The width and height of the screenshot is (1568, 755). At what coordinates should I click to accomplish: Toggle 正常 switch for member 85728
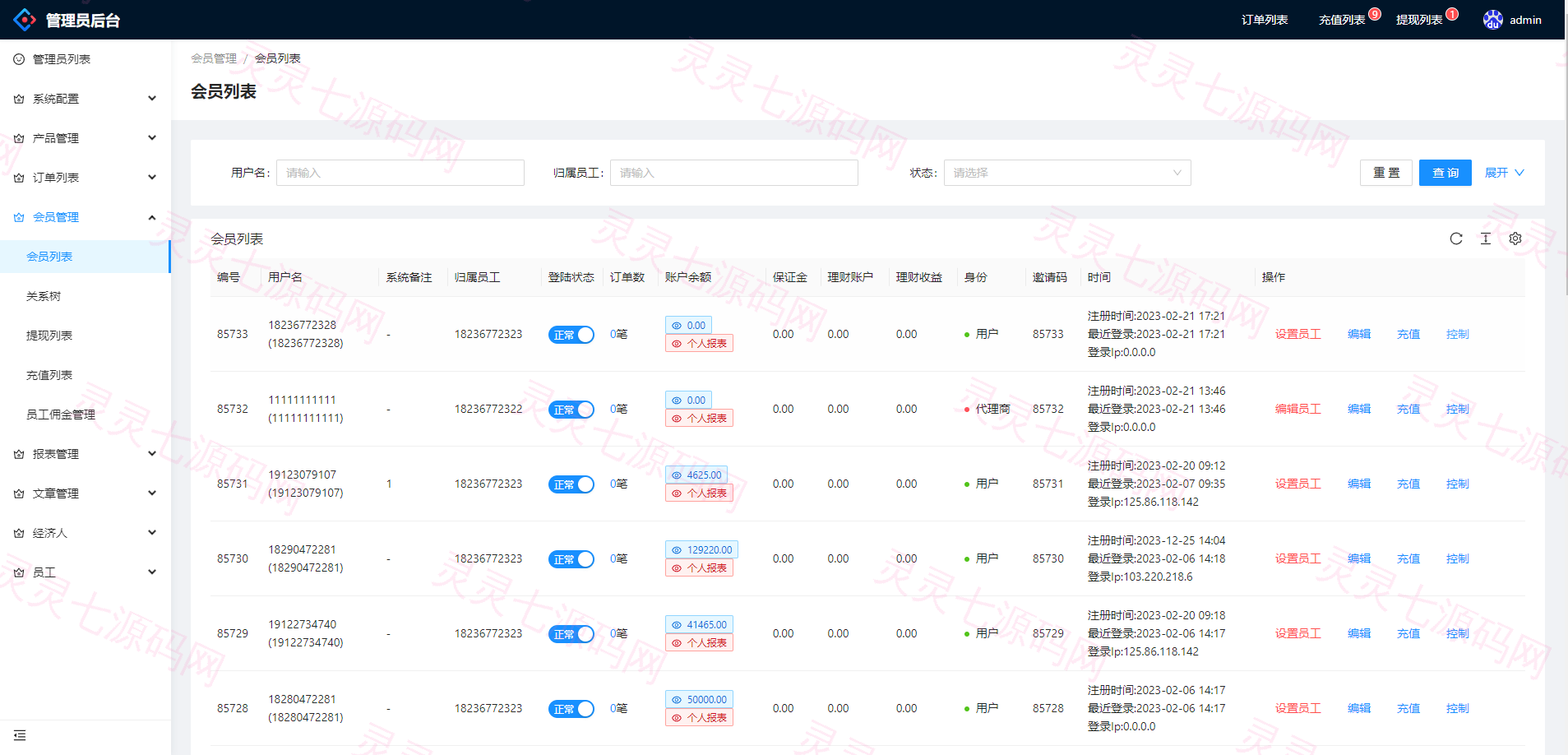pos(571,709)
